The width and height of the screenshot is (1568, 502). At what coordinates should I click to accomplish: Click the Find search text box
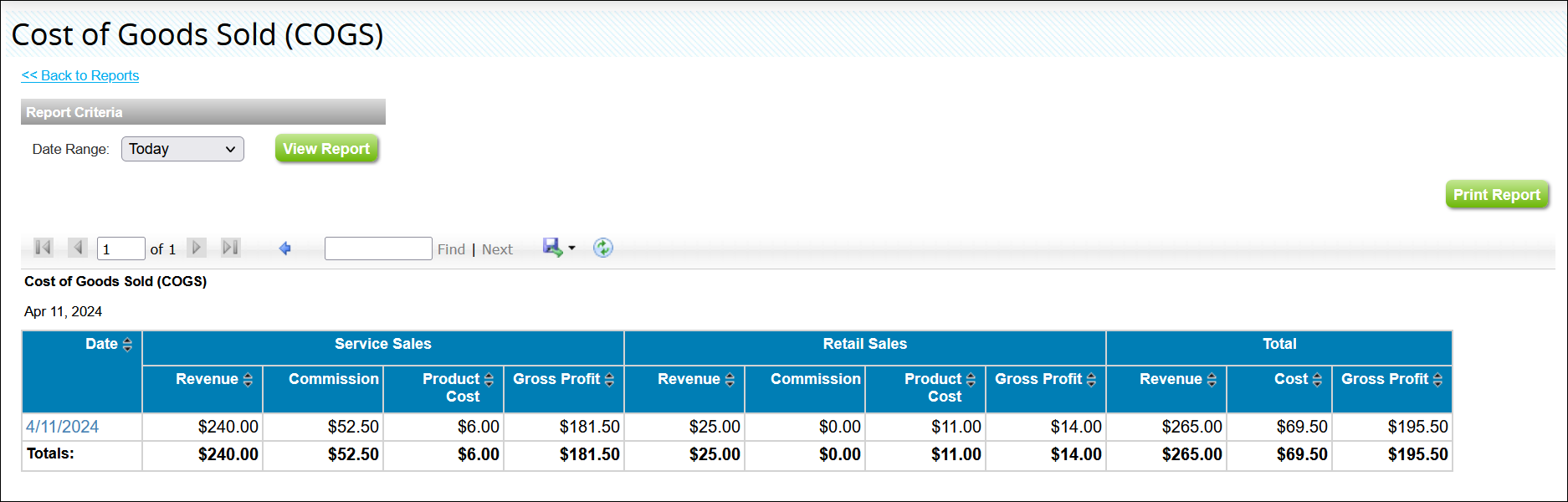click(x=377, y=248)
